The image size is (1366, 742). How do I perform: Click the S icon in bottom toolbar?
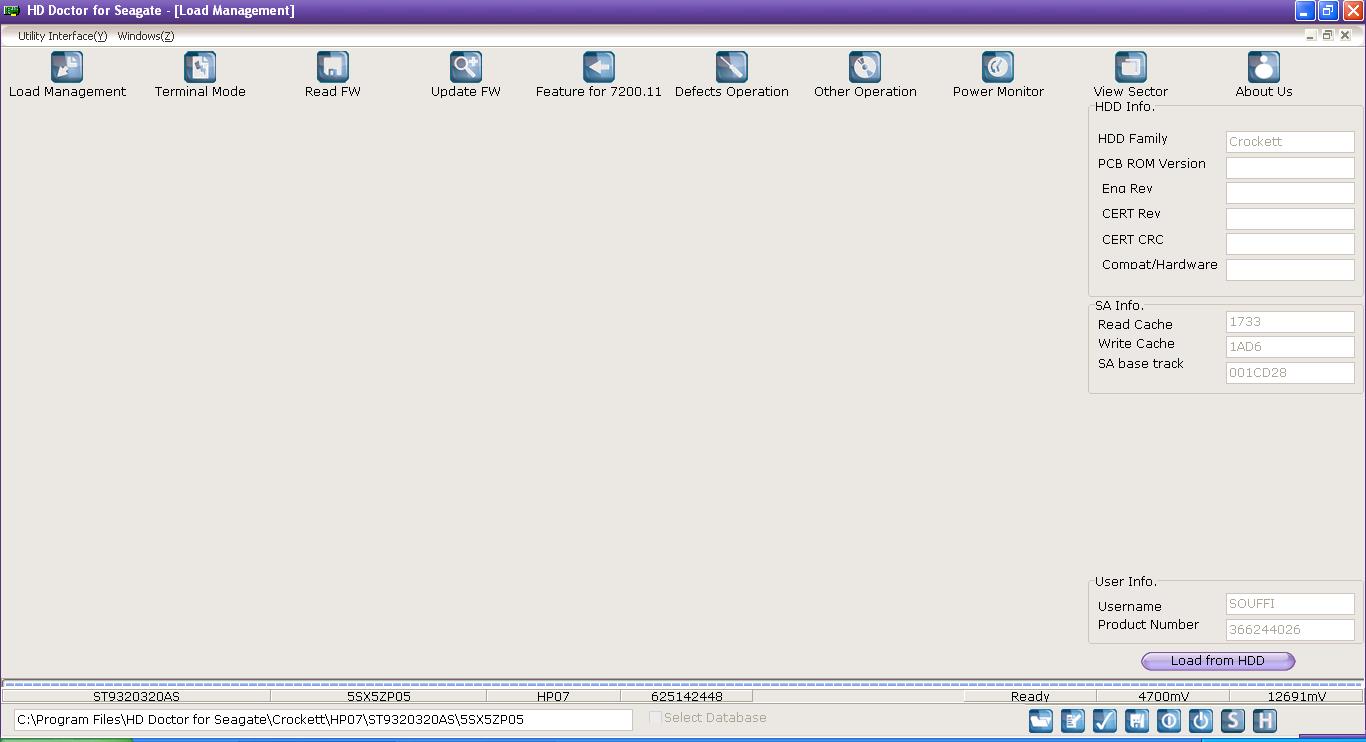click(1233, 720)
